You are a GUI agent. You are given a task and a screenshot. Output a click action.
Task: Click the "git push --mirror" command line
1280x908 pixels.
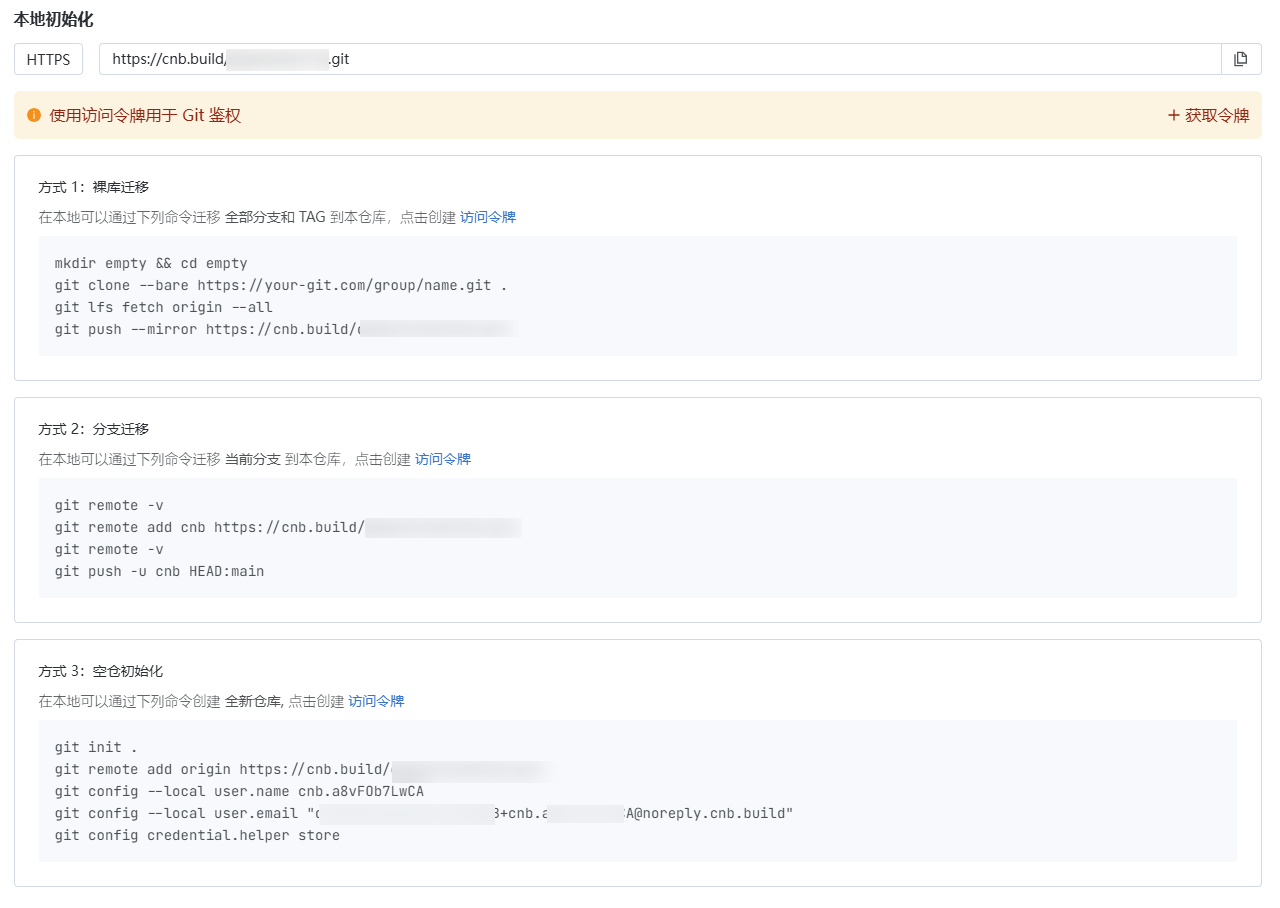coord(285,329)
